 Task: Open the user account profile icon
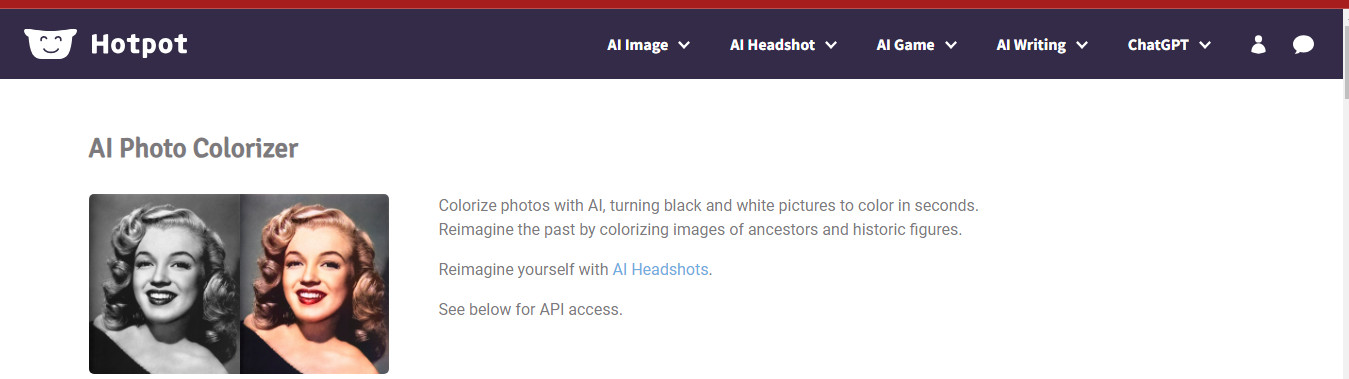pos(1258,45)
